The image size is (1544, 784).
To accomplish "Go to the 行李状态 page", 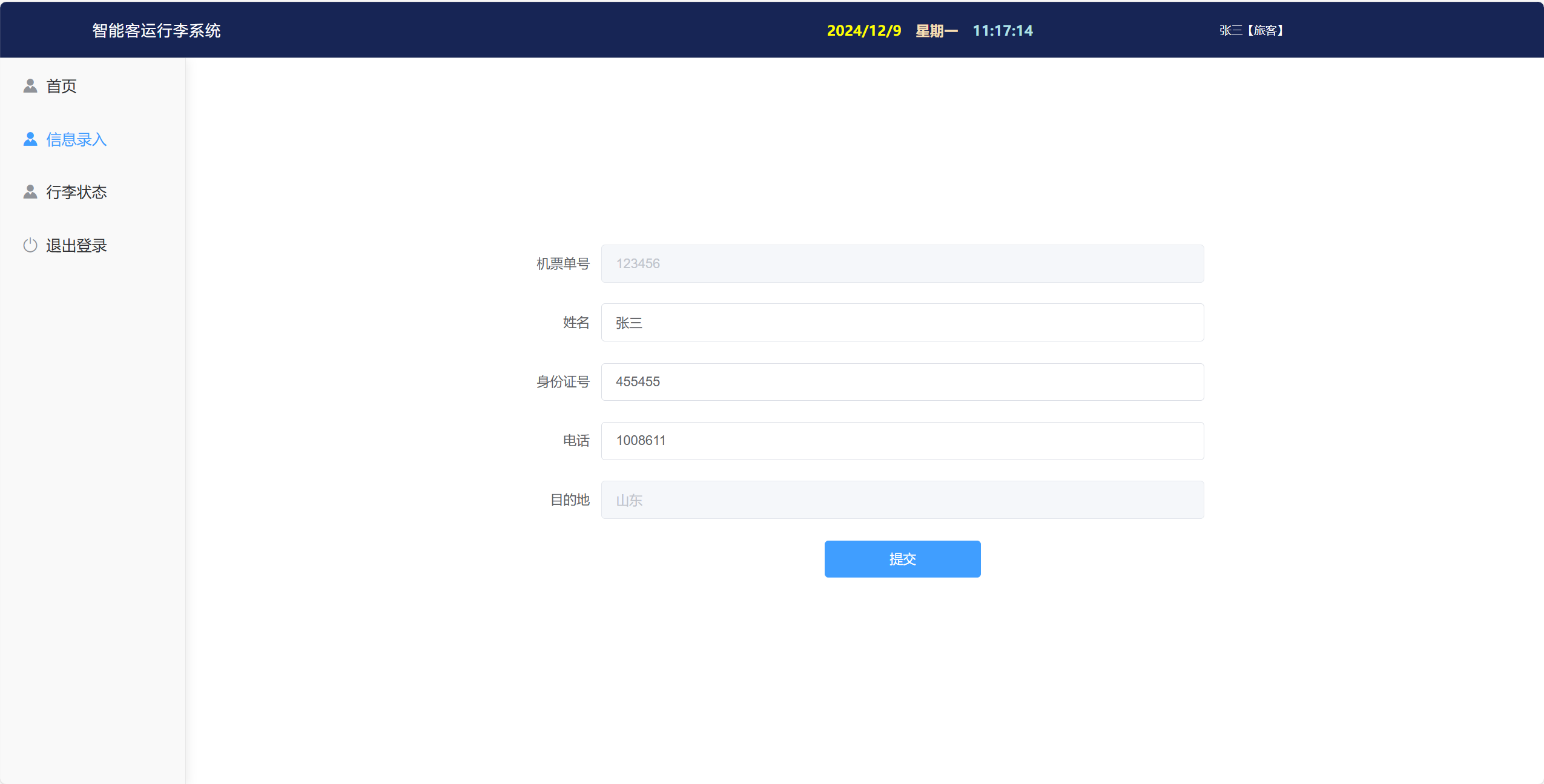I will [x=76, y=192].
